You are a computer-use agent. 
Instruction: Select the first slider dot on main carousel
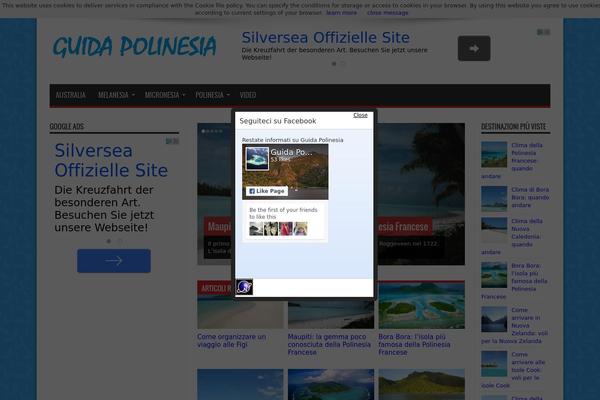click(x=203, y=131)
